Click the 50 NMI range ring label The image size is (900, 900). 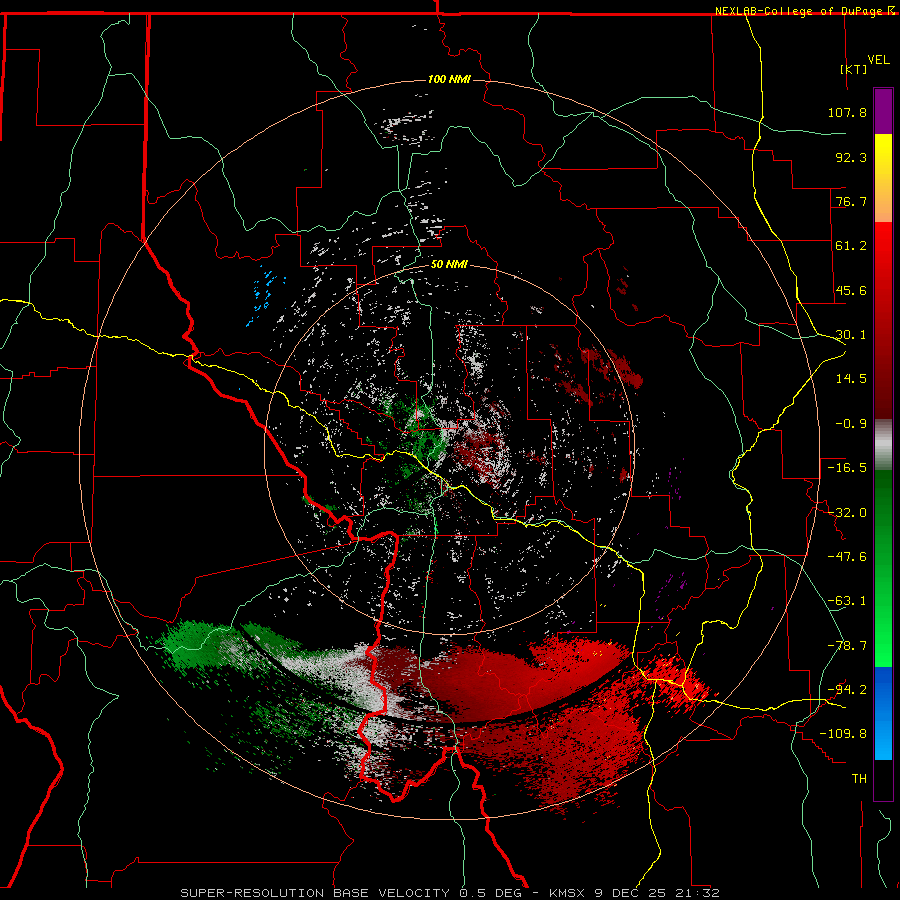click(449, 265)
